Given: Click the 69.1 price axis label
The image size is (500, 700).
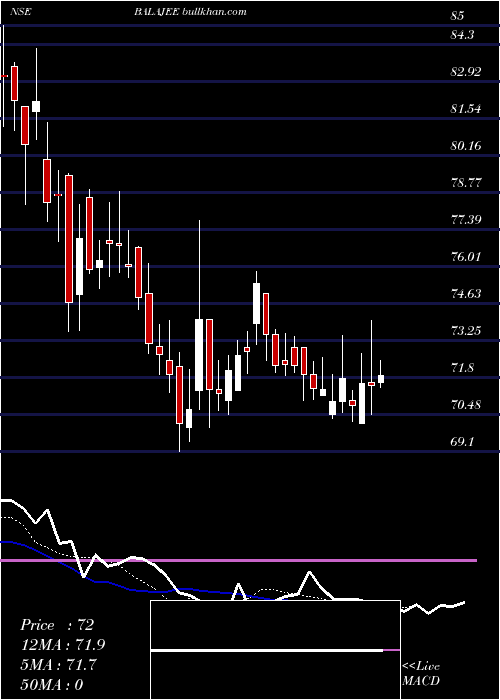Looking at the screenshot, I should 462,442.
